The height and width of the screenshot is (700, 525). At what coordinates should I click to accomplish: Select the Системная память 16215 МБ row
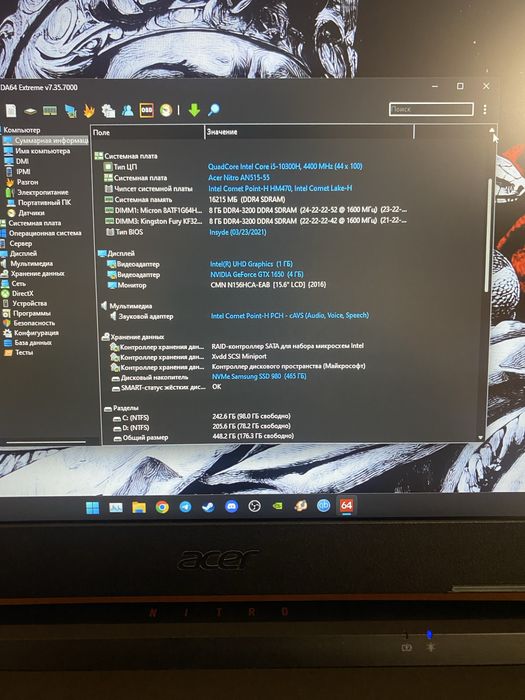(195, 200)
